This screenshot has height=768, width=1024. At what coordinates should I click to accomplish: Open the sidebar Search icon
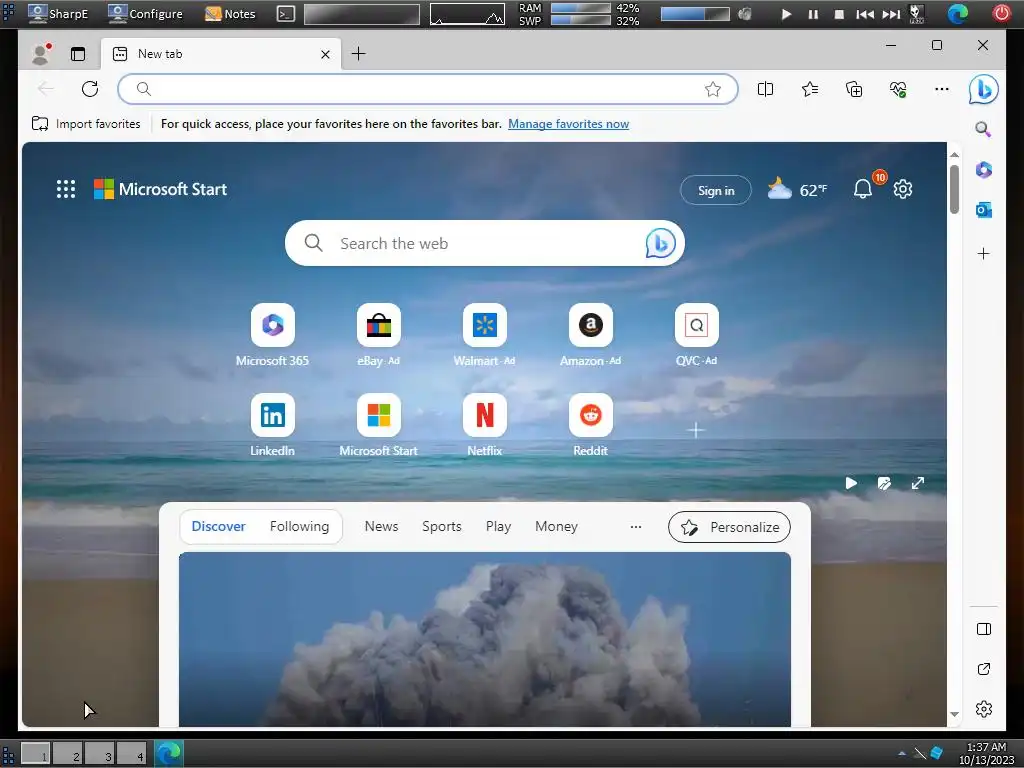coord(983,129)
